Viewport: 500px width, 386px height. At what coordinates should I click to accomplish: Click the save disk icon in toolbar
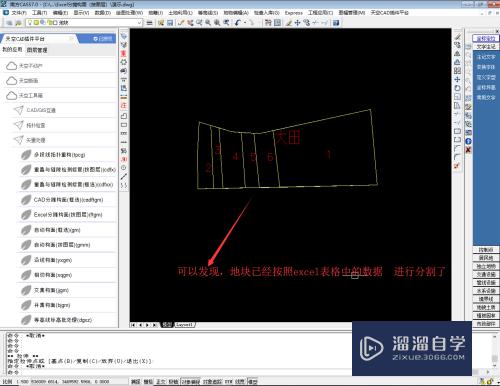pos(170,23)
